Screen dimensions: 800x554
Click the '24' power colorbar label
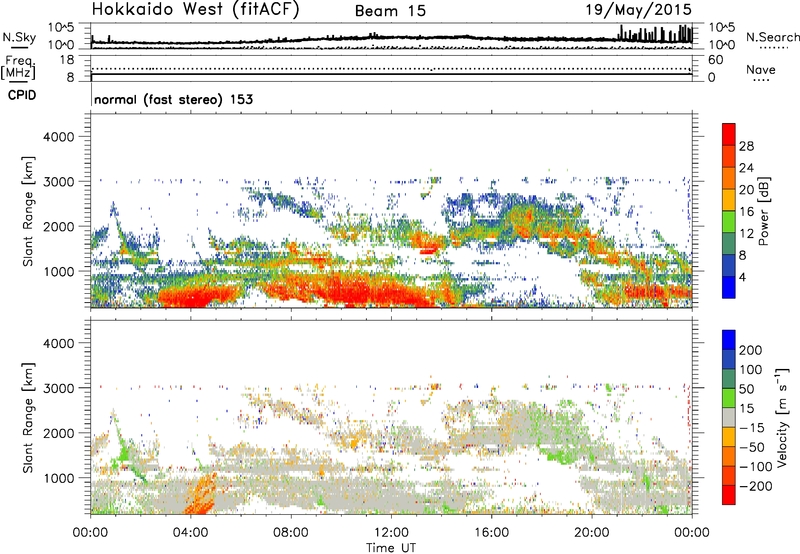[746, 168]
